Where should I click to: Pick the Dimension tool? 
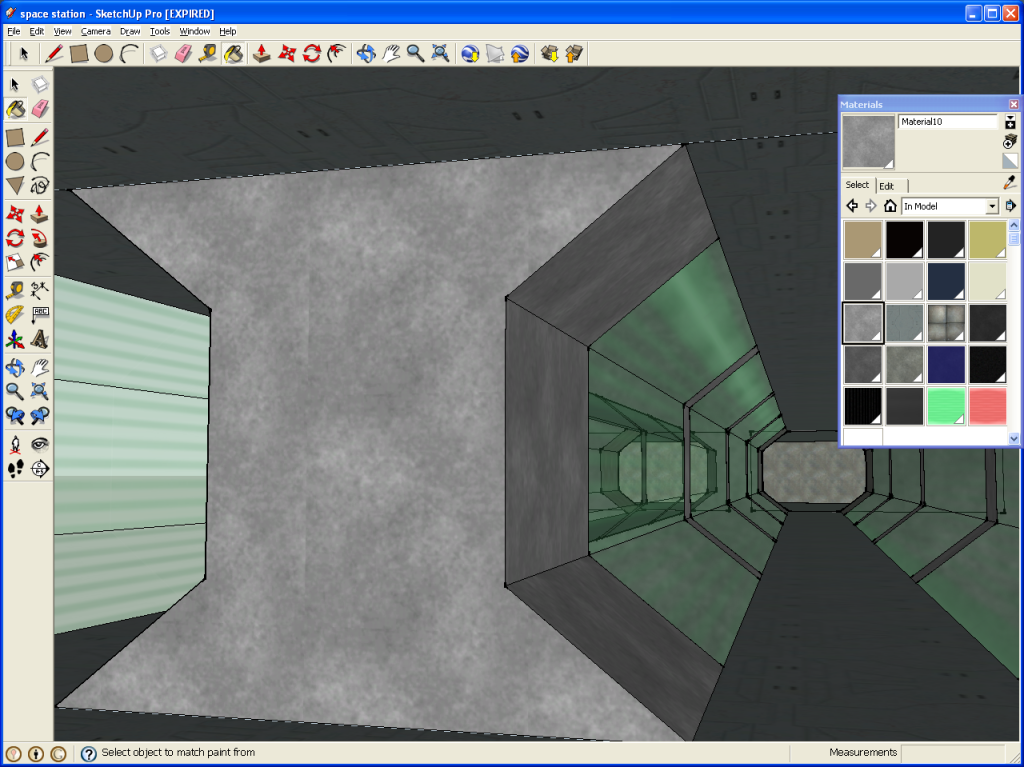40,289
